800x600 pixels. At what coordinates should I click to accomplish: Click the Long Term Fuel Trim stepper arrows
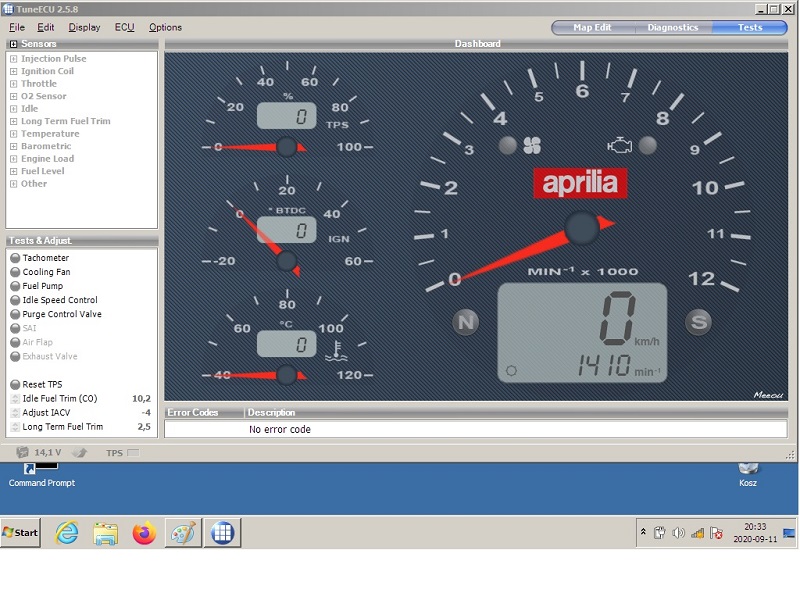pyautogui.click(x=15, y=427)
